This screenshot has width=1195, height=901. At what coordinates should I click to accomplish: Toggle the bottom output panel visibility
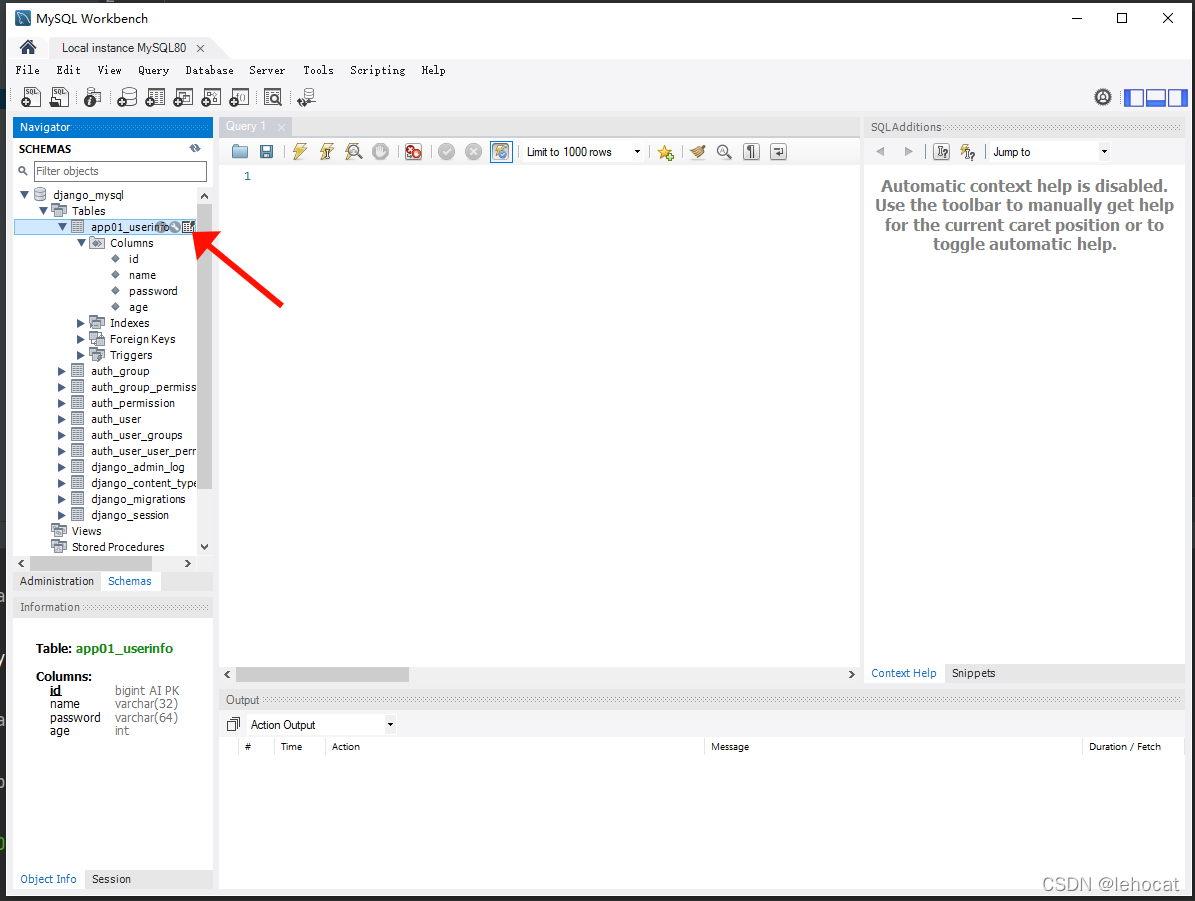click(1156, 98)
